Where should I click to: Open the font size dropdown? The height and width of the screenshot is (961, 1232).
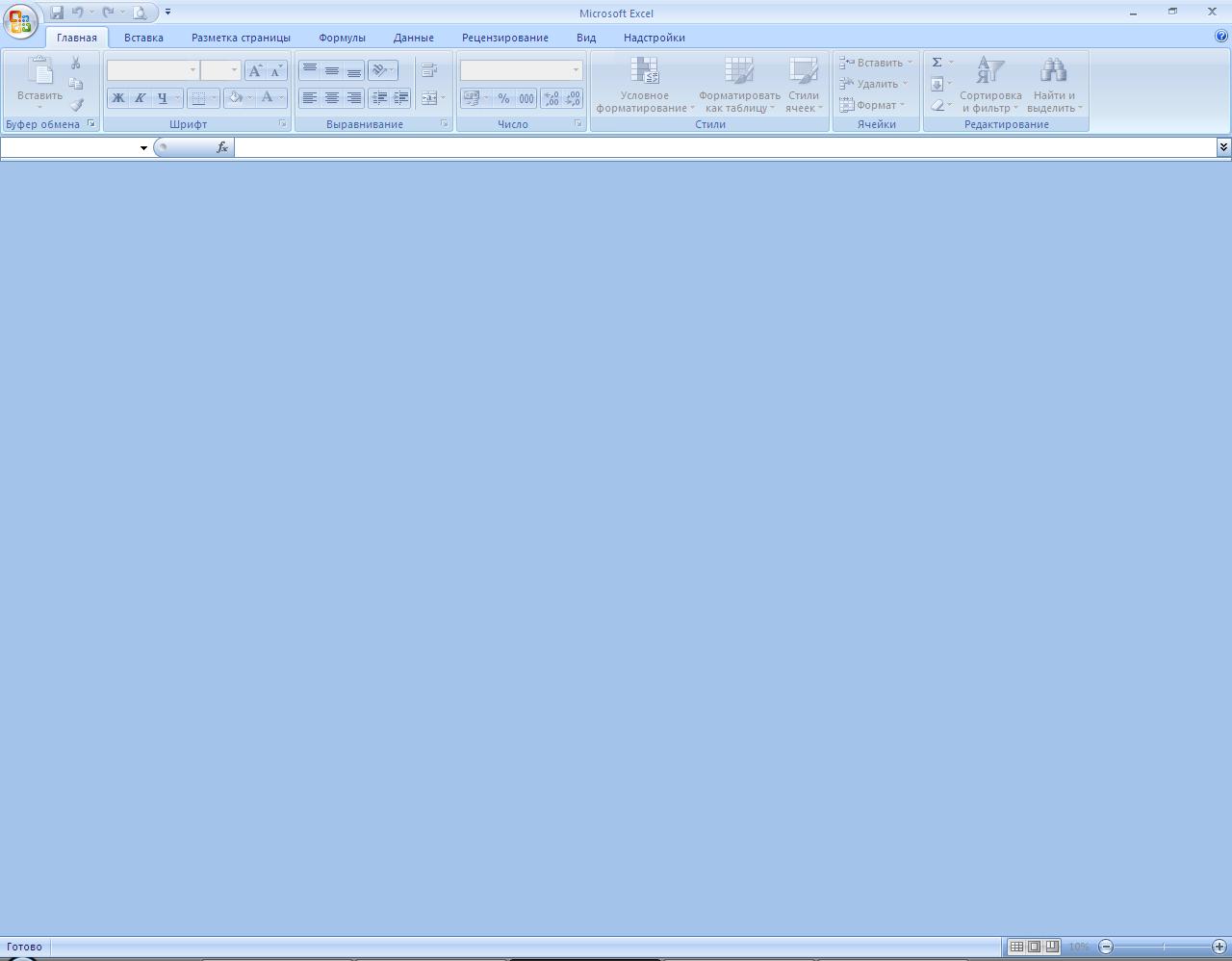click(x=234, y=70)
